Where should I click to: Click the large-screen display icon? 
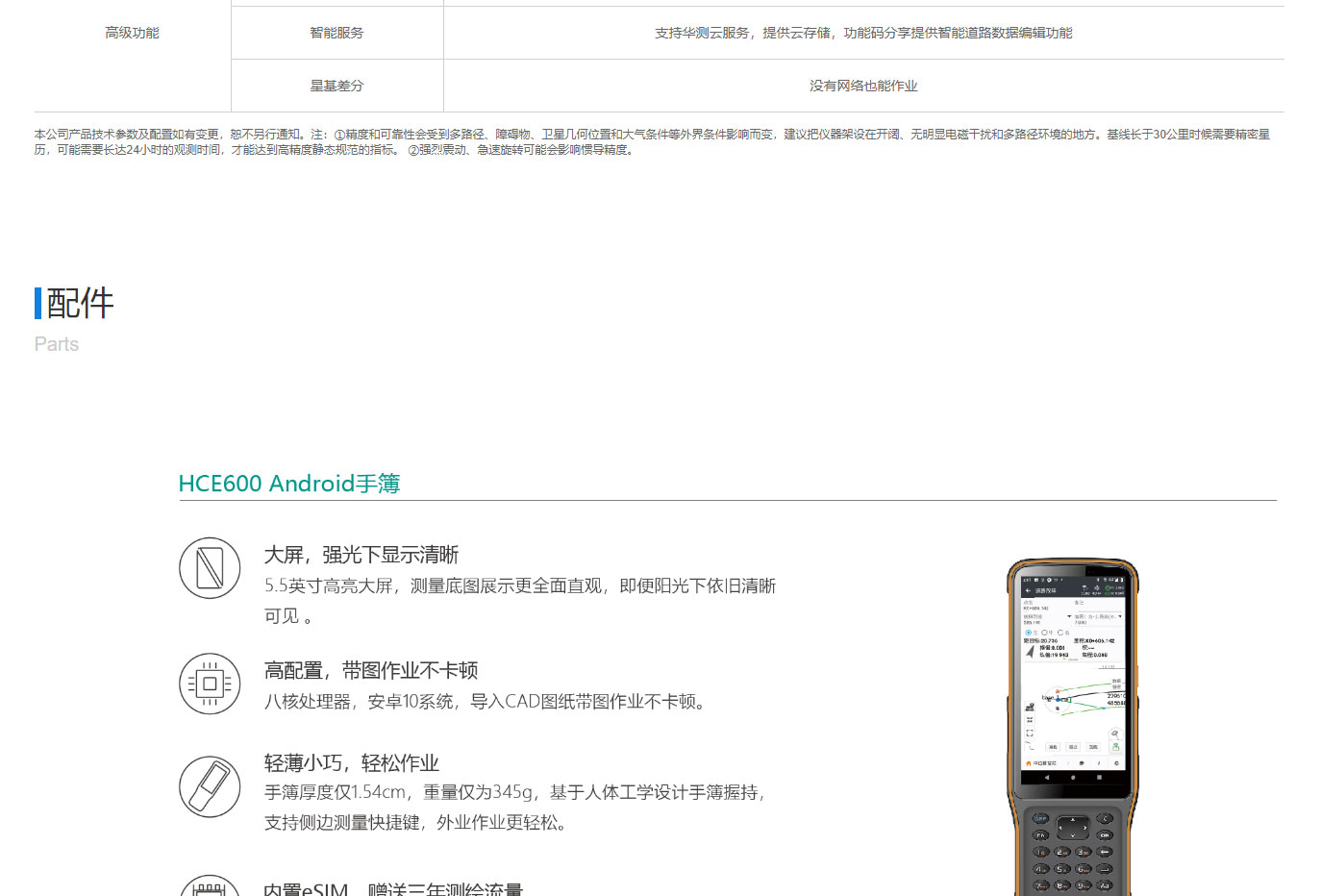(210, 568)
